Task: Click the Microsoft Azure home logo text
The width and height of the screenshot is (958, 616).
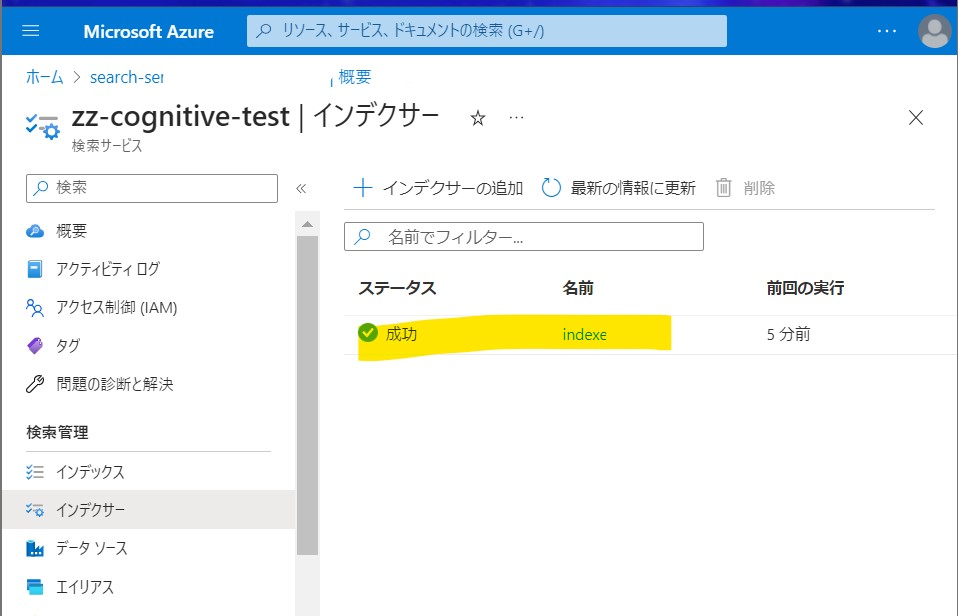Action: (x=148, y=31)
